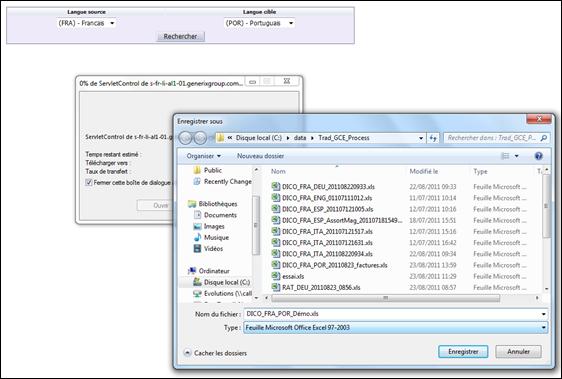Click the refresh icon beside the address bar
This screenshot has height=379, width=562.
433,138
